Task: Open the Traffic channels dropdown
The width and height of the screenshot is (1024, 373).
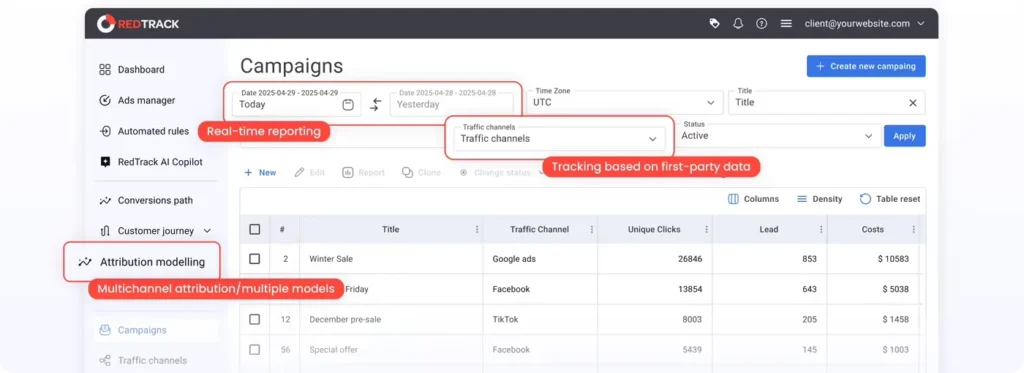Action: [x=559, y=138]
